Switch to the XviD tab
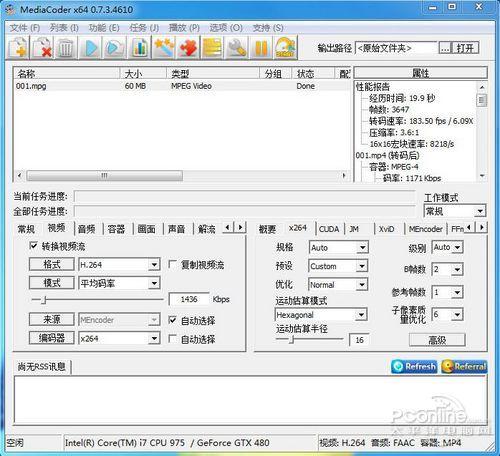500x456 pixels. pyautogui.click(x=387, y=229)
